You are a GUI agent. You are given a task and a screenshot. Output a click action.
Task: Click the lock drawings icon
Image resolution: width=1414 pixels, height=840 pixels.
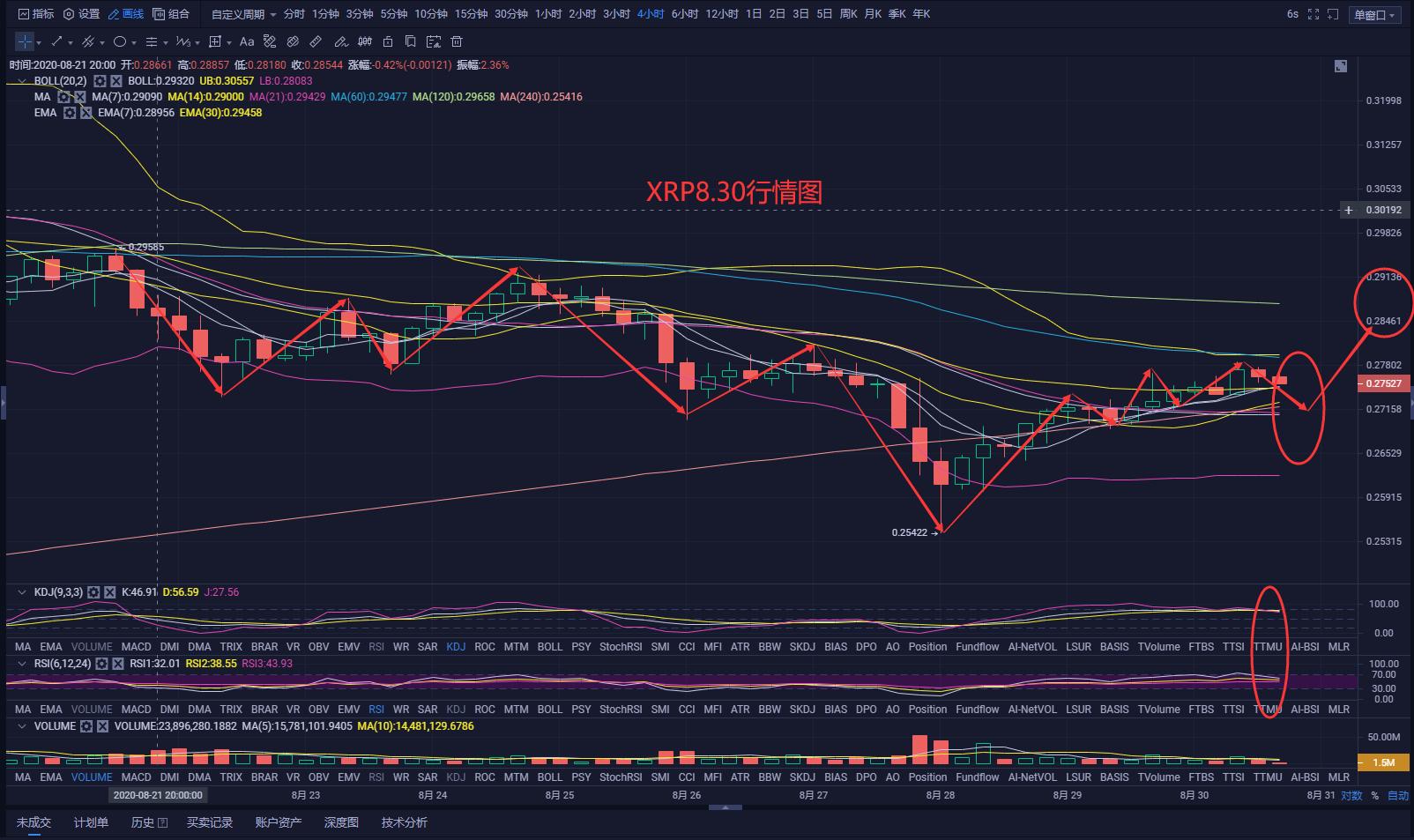click(x=388, y=41)
